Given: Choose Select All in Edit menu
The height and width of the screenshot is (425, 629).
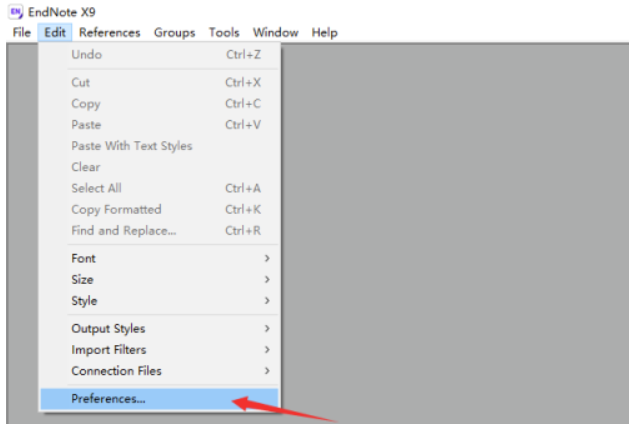Looking at the screenshot, I should tap(159, 188).
